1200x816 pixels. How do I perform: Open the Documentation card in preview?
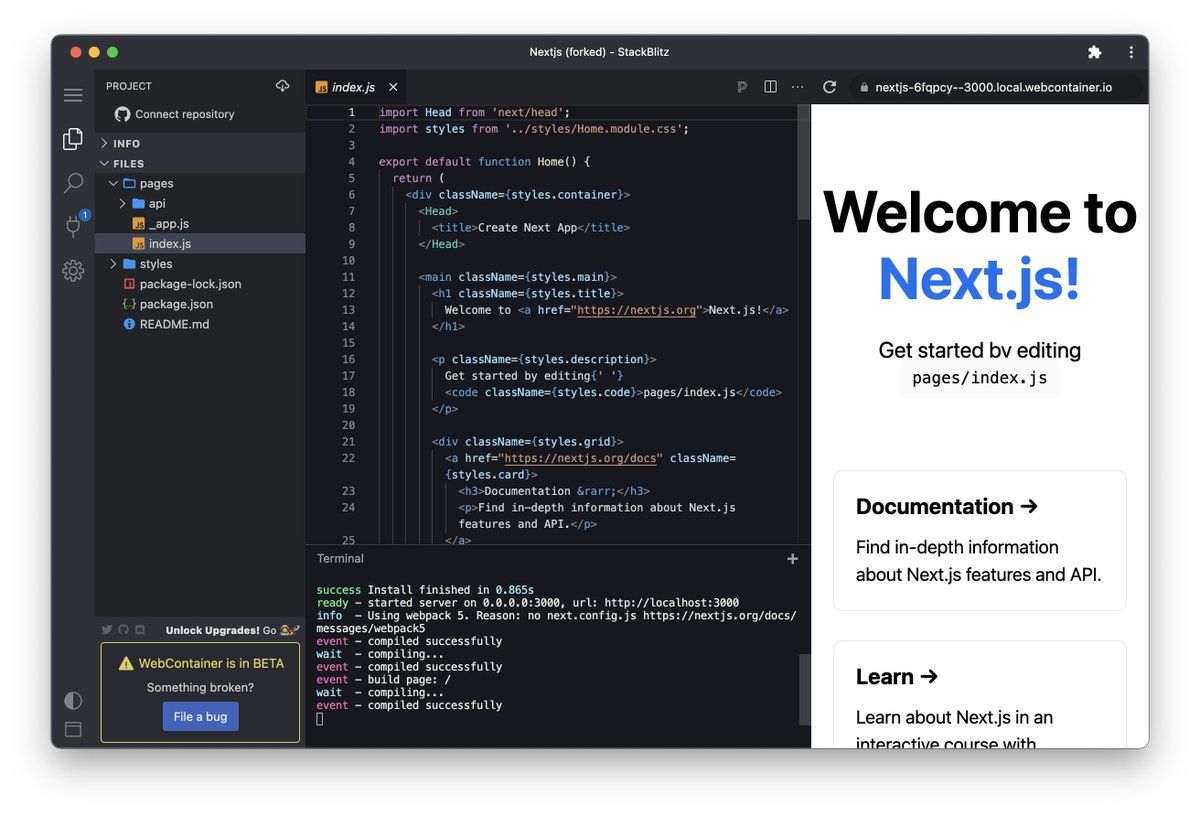(980, 540)
